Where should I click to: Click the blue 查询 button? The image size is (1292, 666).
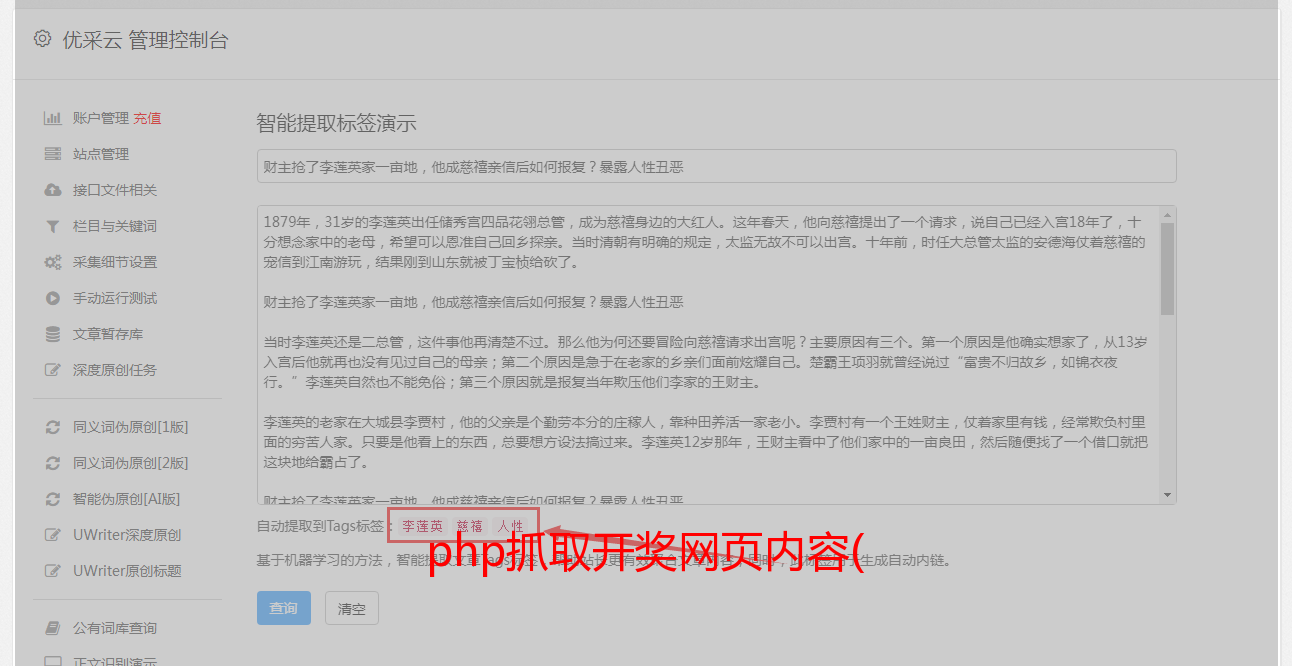click(x=284, y=608)
